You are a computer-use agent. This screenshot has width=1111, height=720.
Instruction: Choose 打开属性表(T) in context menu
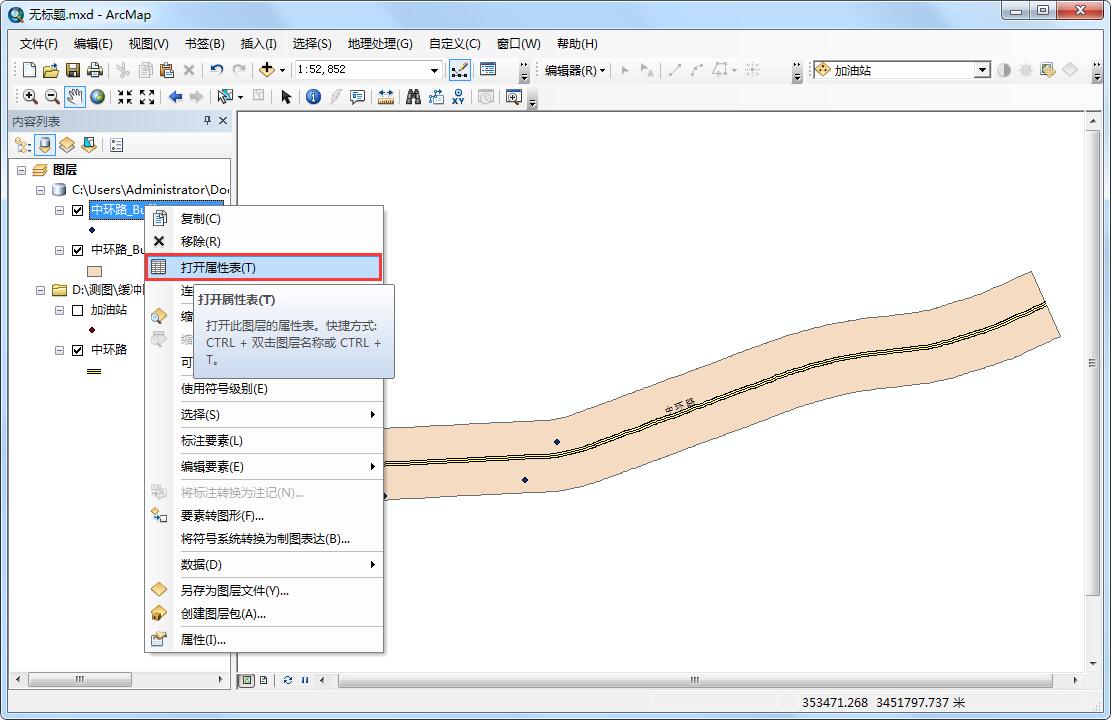coord(264,268)
